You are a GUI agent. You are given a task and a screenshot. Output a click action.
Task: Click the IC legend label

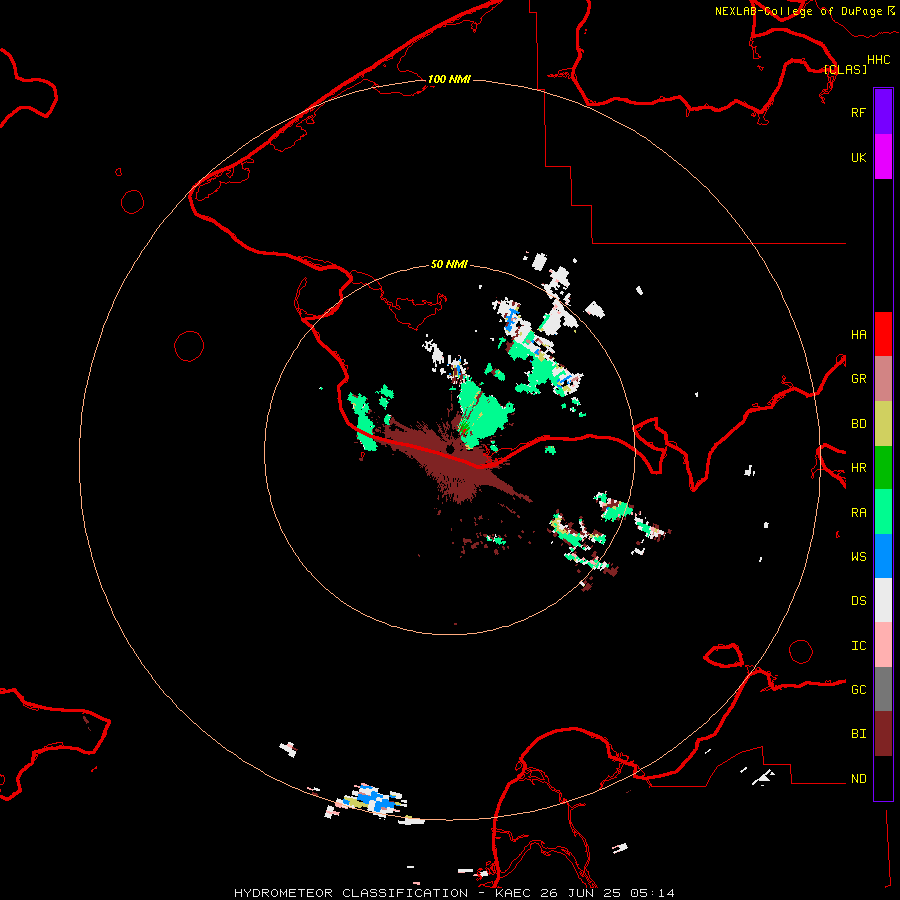pyautogui.click(x=858, y=645)
